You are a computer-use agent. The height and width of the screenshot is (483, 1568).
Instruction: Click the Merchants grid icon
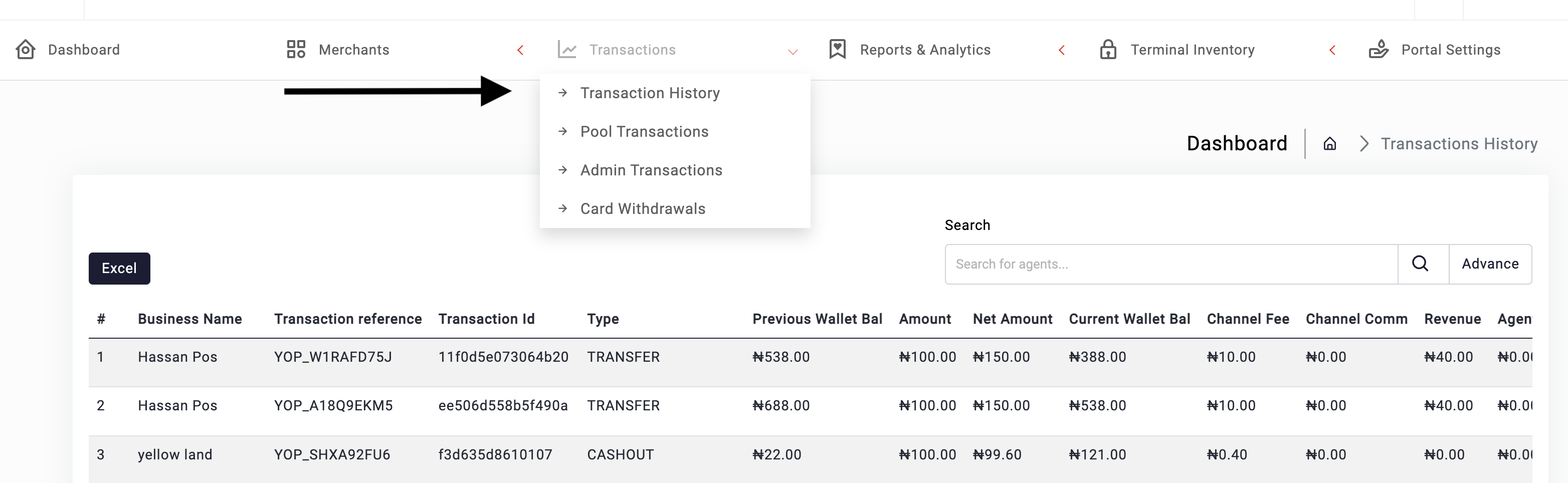296,49
